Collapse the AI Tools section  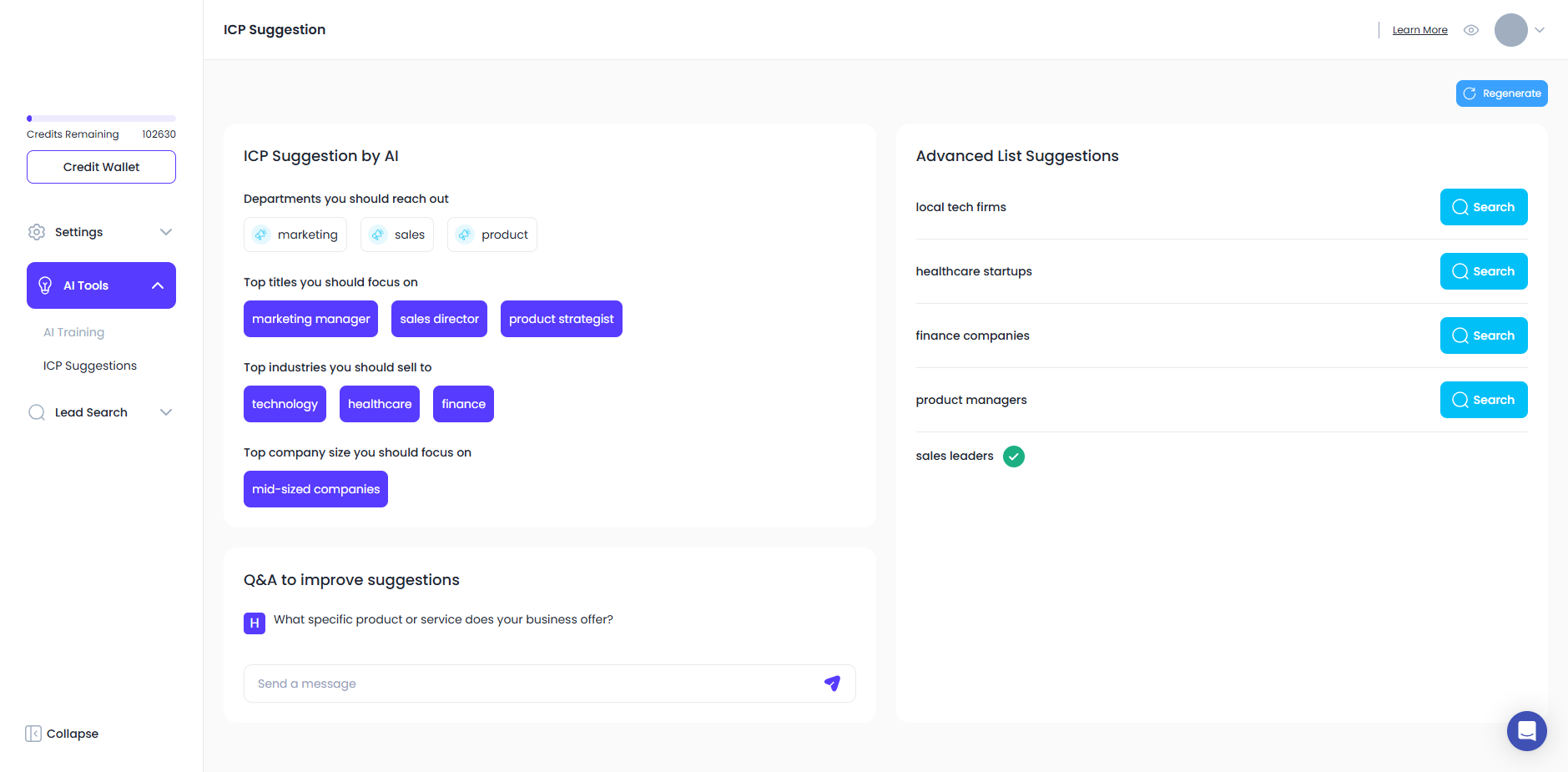(157, 285)
